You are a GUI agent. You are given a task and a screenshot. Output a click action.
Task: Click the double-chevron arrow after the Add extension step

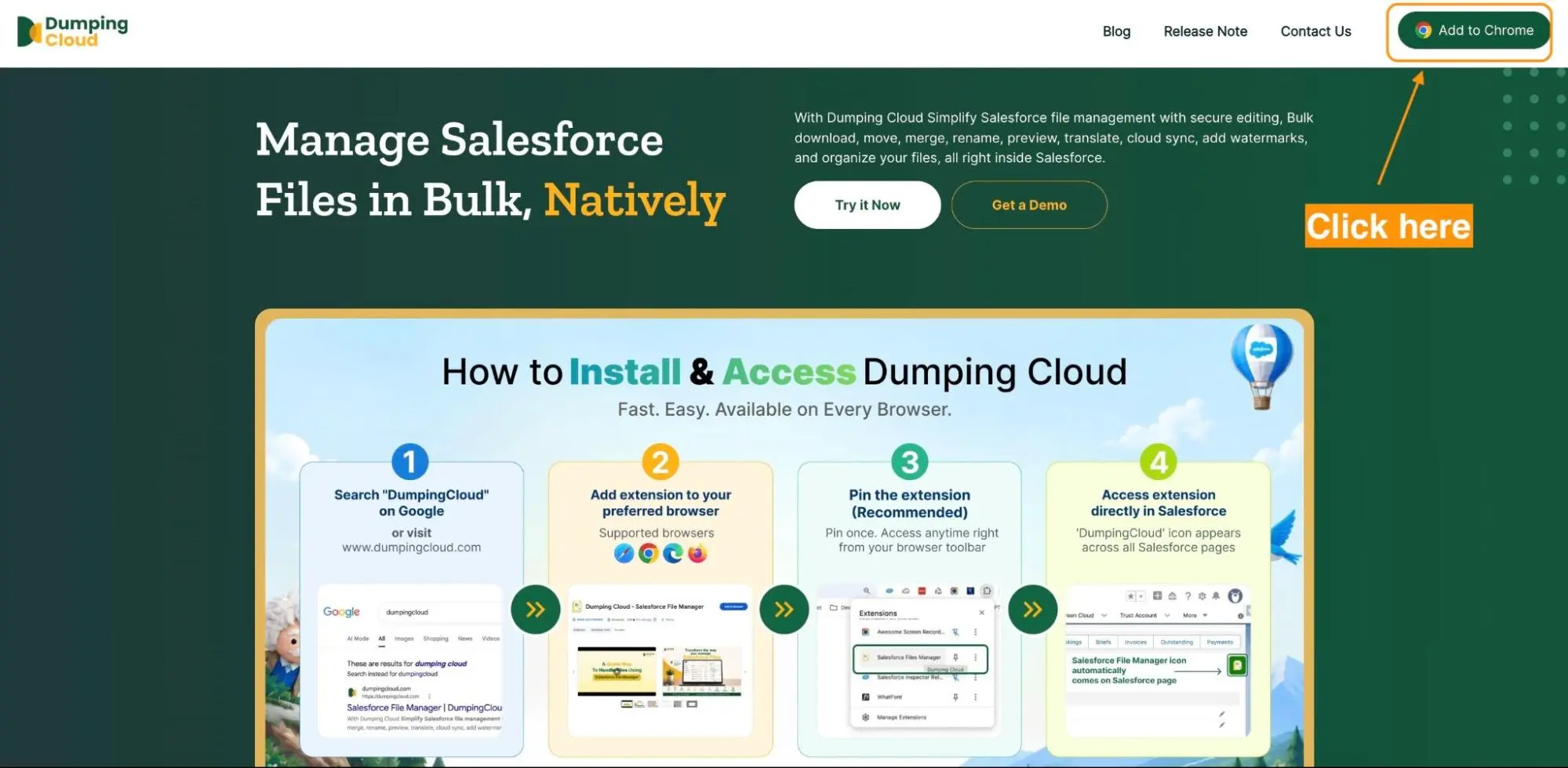coord(784,610)
